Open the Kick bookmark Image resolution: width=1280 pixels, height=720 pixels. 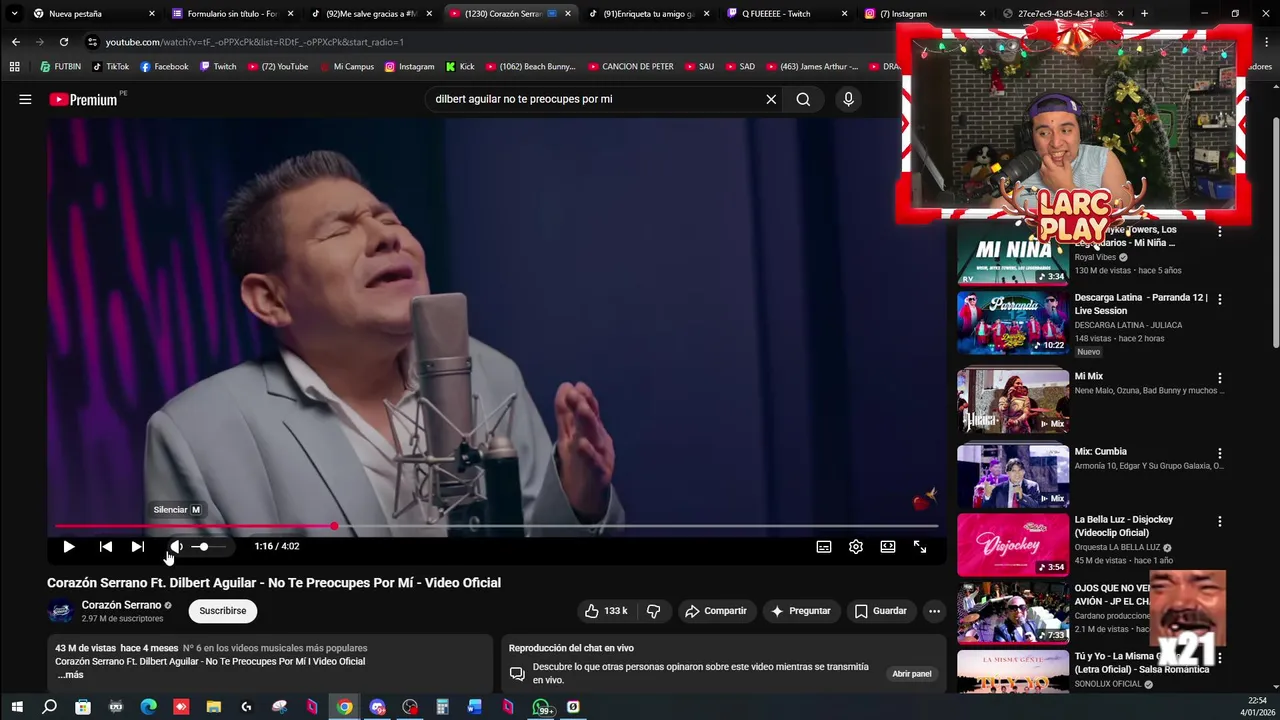point(459,67)
